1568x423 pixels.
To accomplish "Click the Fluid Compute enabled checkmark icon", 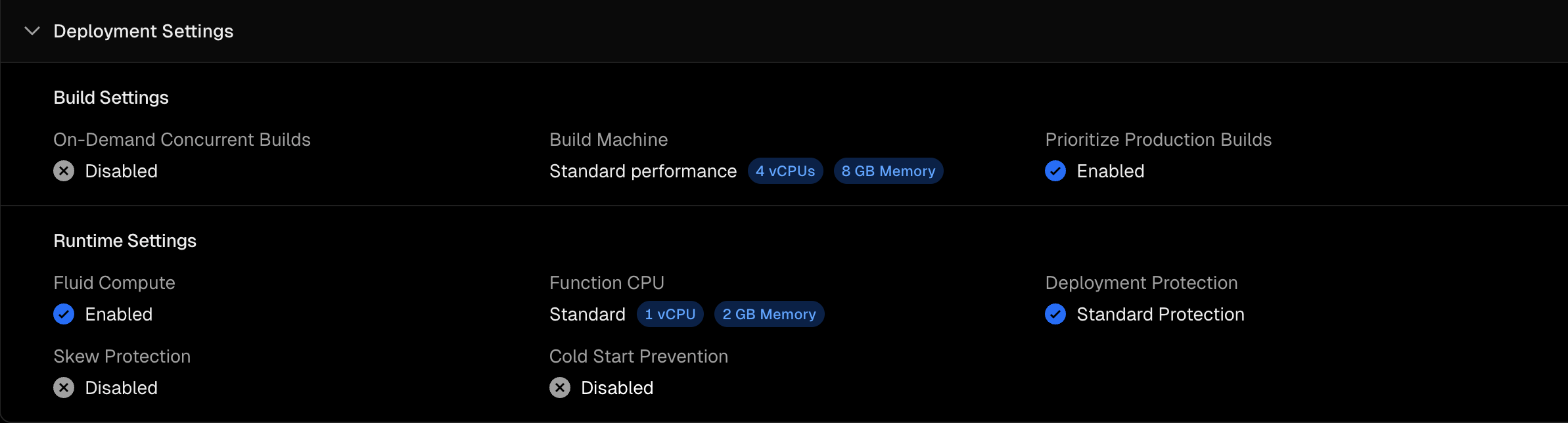I will 64,314.
